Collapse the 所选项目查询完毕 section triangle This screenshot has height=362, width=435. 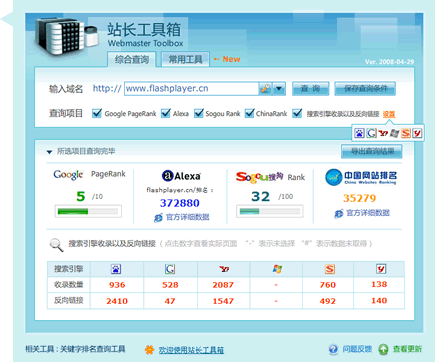click(49, 152)
